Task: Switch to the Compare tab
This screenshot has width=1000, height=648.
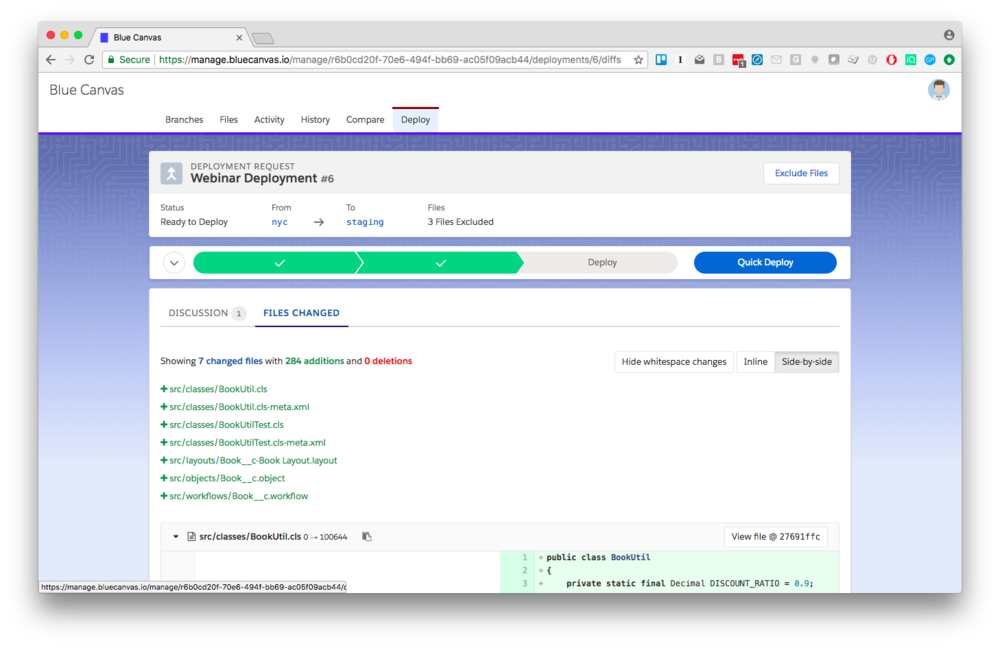Action: click(365, 120)
